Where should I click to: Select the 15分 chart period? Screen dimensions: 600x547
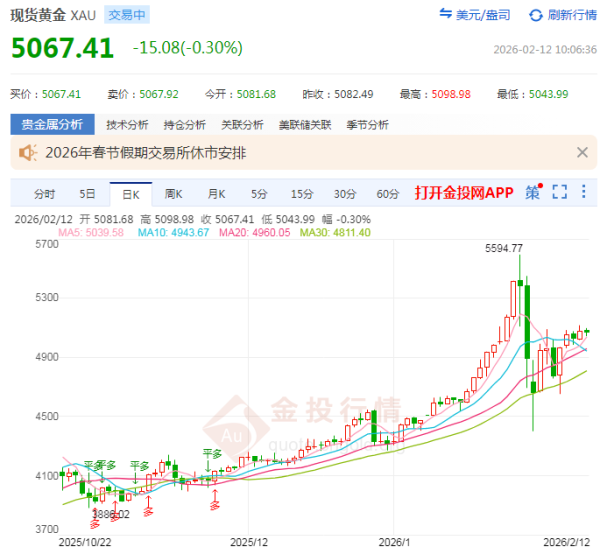[x=302, y=194]
